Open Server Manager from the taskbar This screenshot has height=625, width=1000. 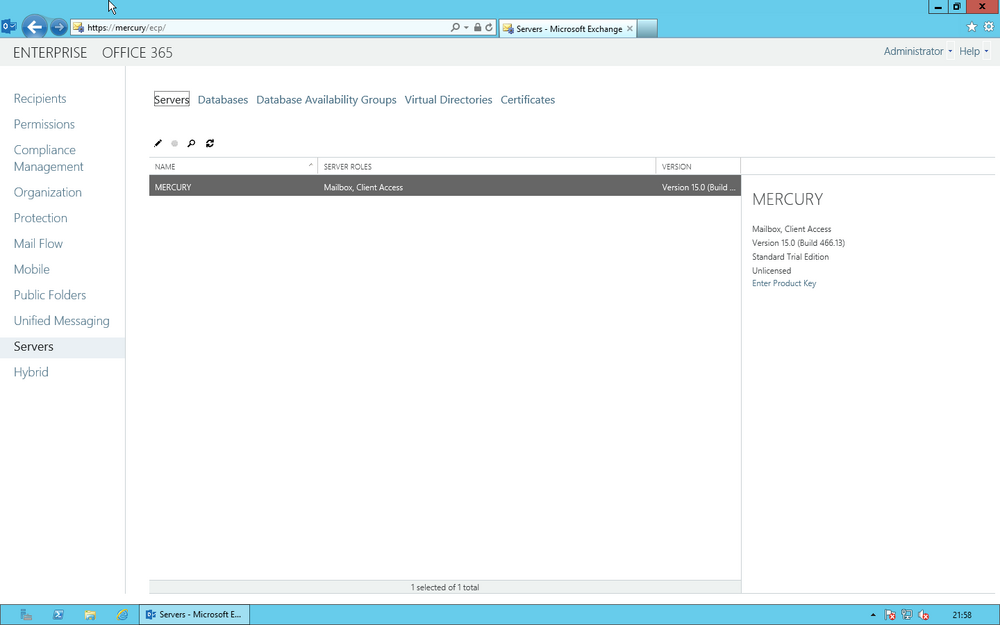(x=26, y=615)
